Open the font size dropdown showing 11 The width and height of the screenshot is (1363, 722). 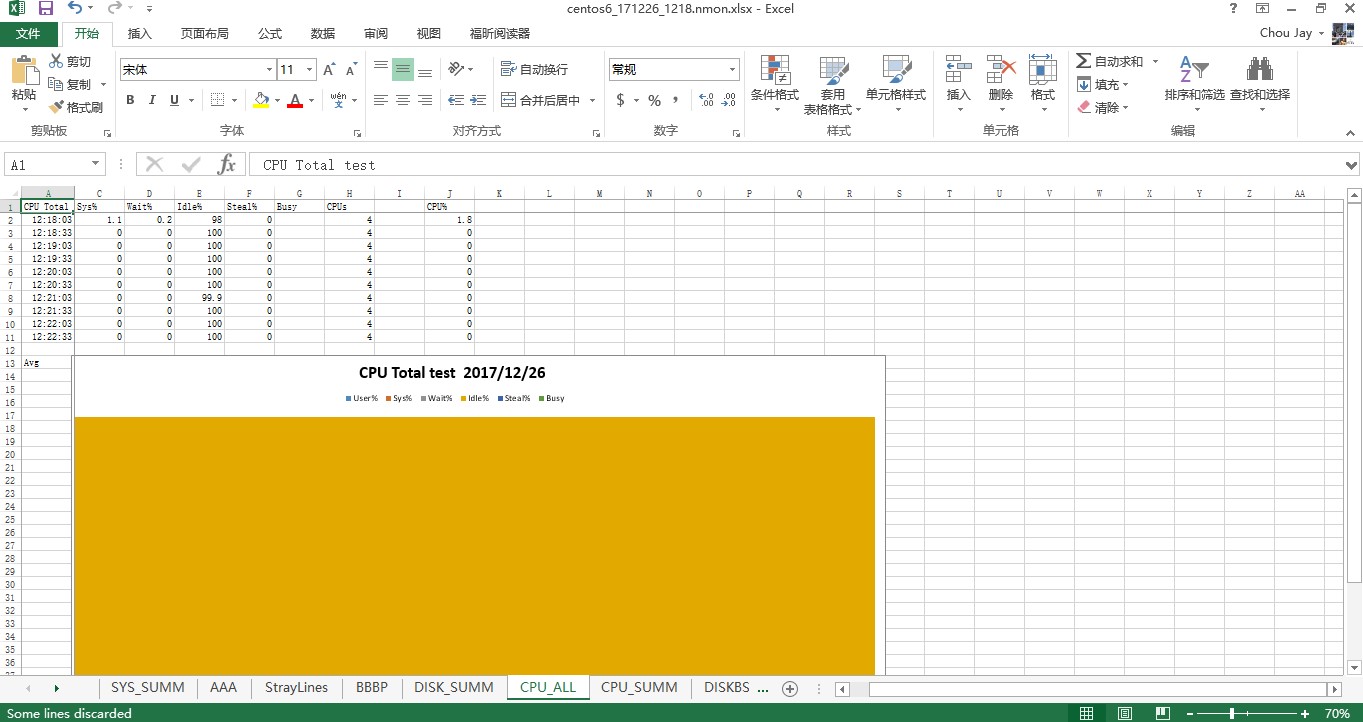click(309, 70)
